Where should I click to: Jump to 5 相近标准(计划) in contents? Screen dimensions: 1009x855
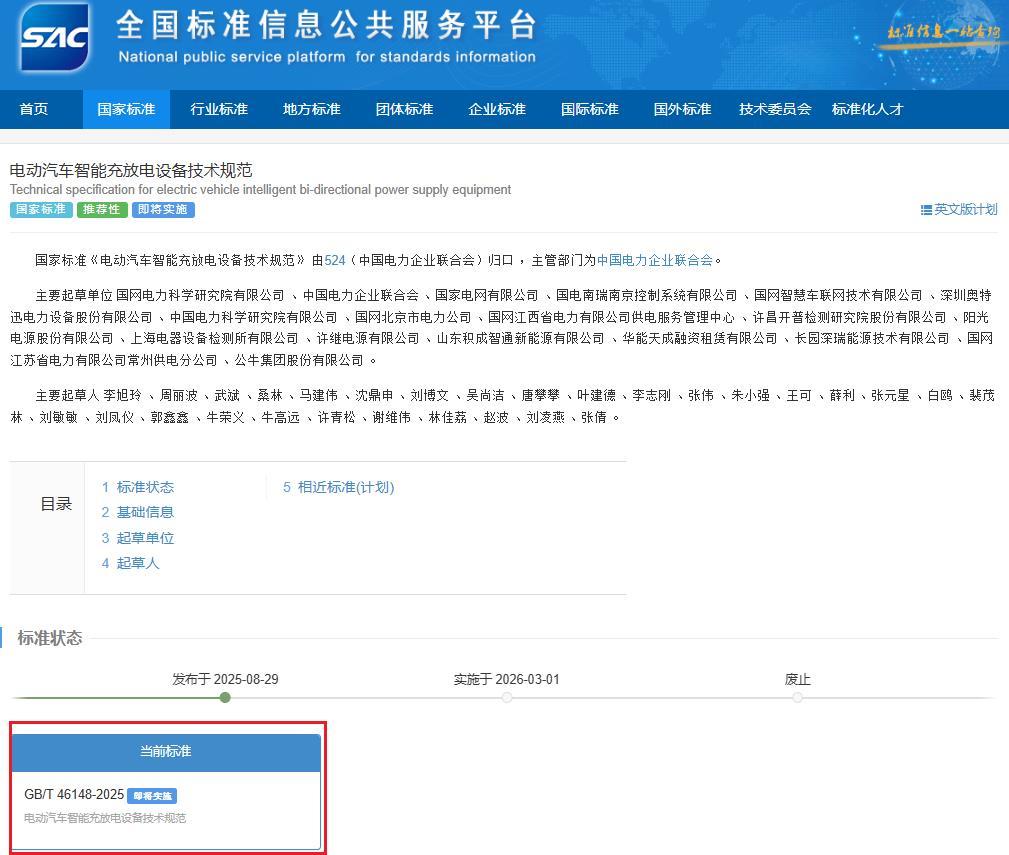click(x=338, y=487)
